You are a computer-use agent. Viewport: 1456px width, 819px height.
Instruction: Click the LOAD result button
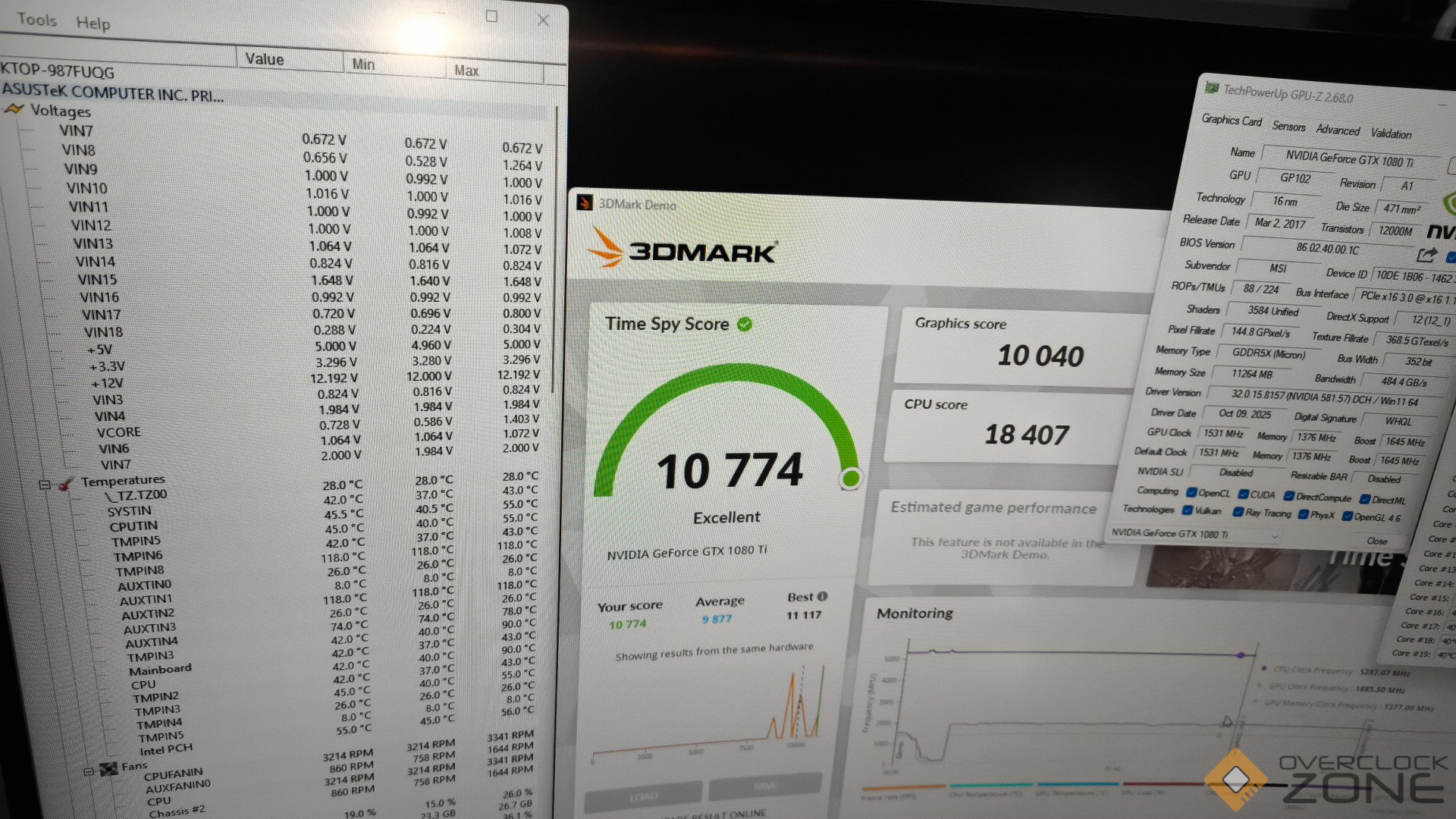[643, 796]
